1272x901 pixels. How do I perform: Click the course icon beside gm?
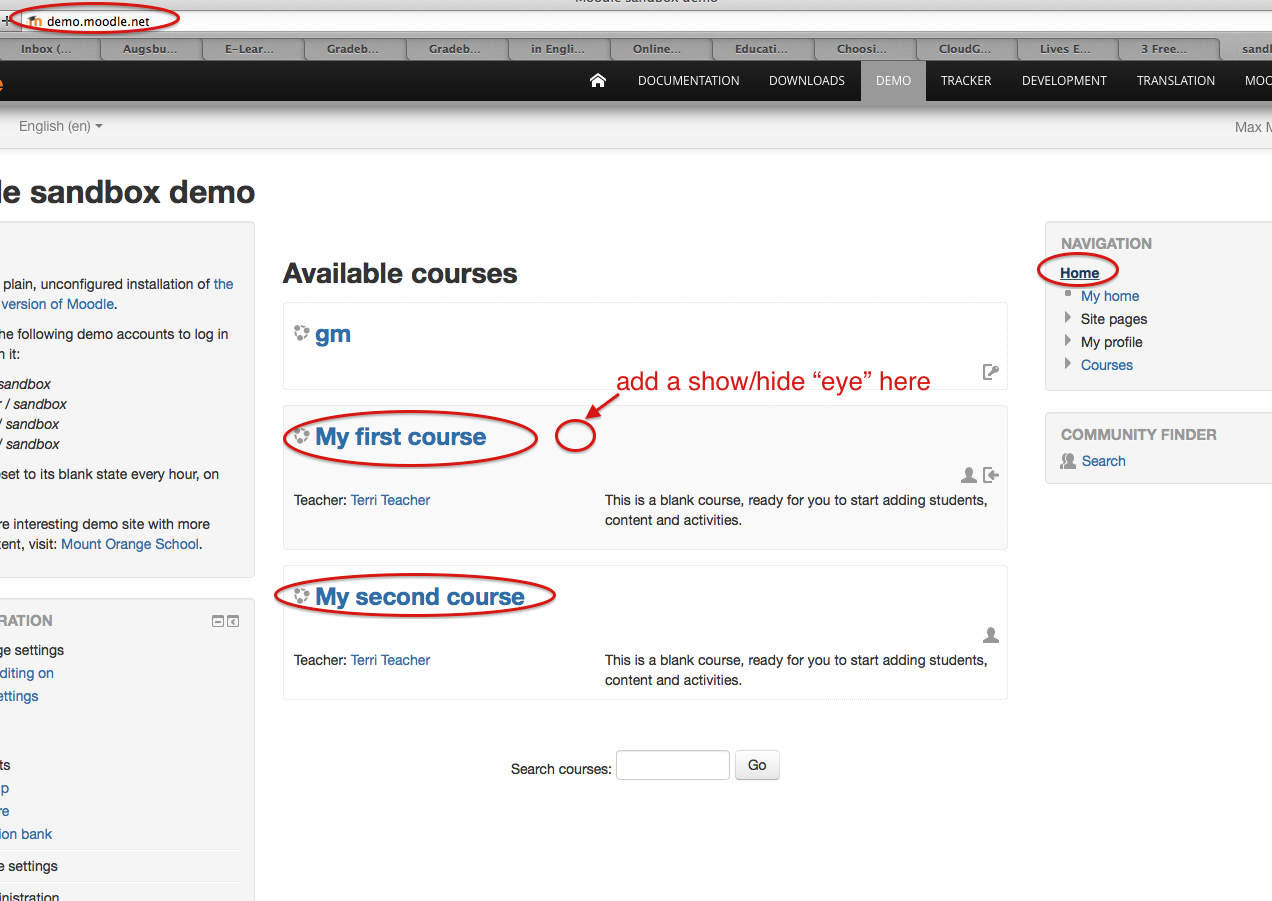point(301,333)
